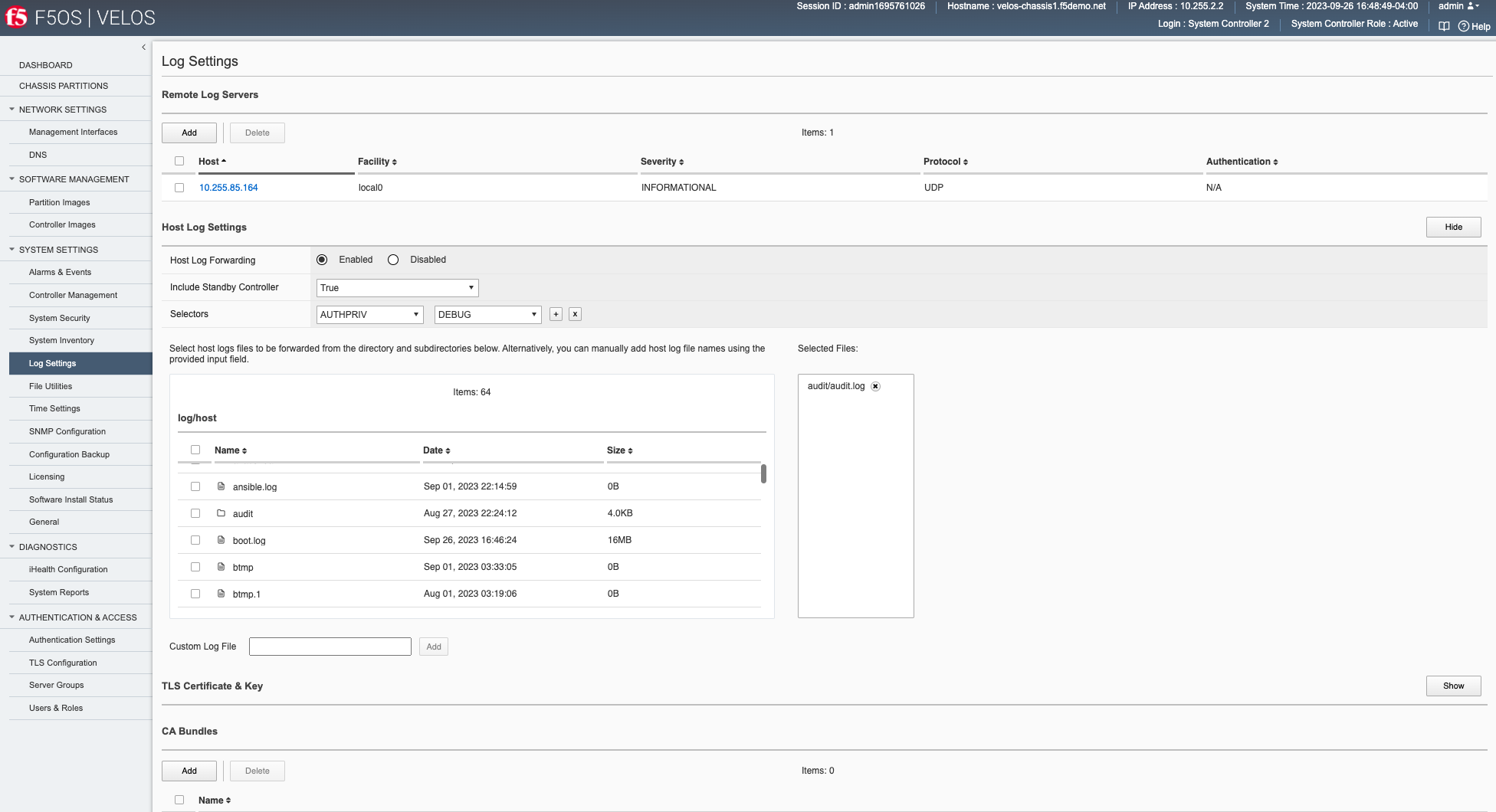This screenshot has height=812, width=1496.
Task: Click Add next to Custom Log File
Action: [x=434, y=647]
